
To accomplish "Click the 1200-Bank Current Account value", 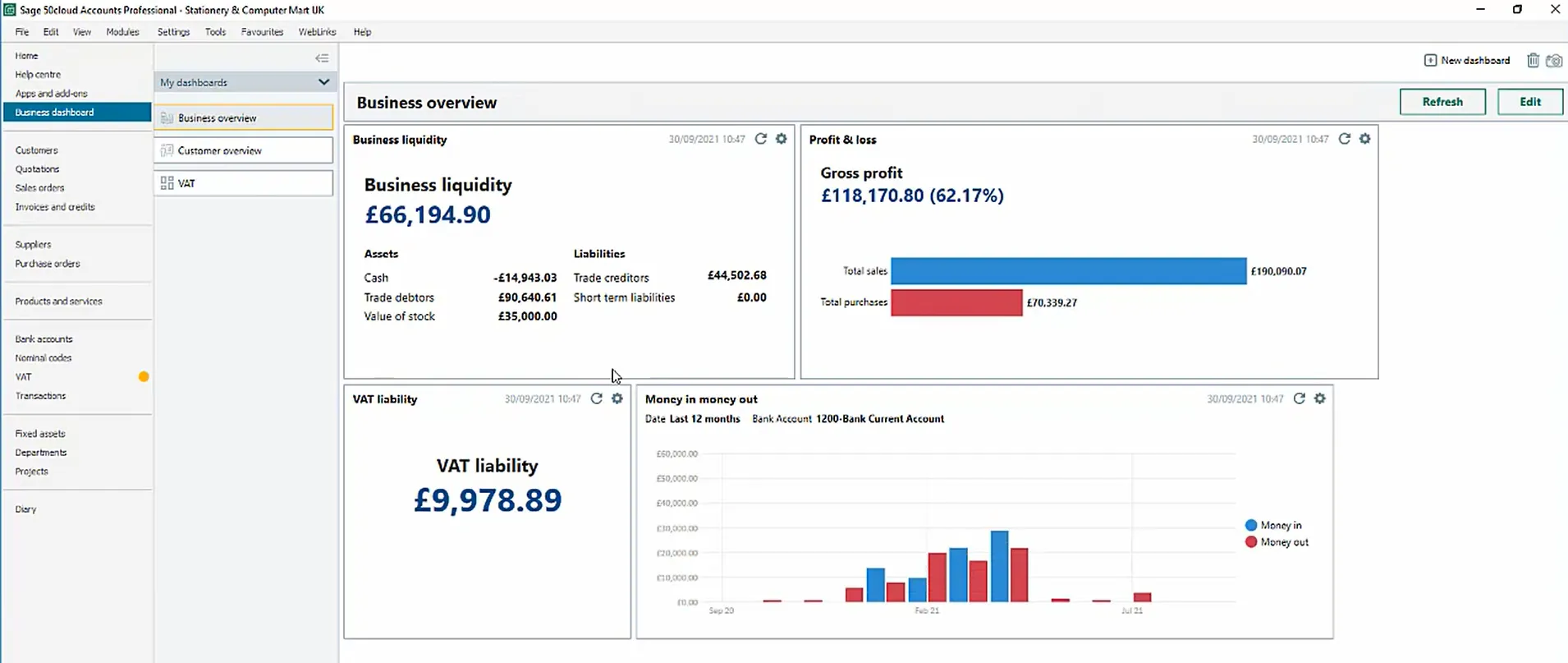I will (x=880, y=419).
